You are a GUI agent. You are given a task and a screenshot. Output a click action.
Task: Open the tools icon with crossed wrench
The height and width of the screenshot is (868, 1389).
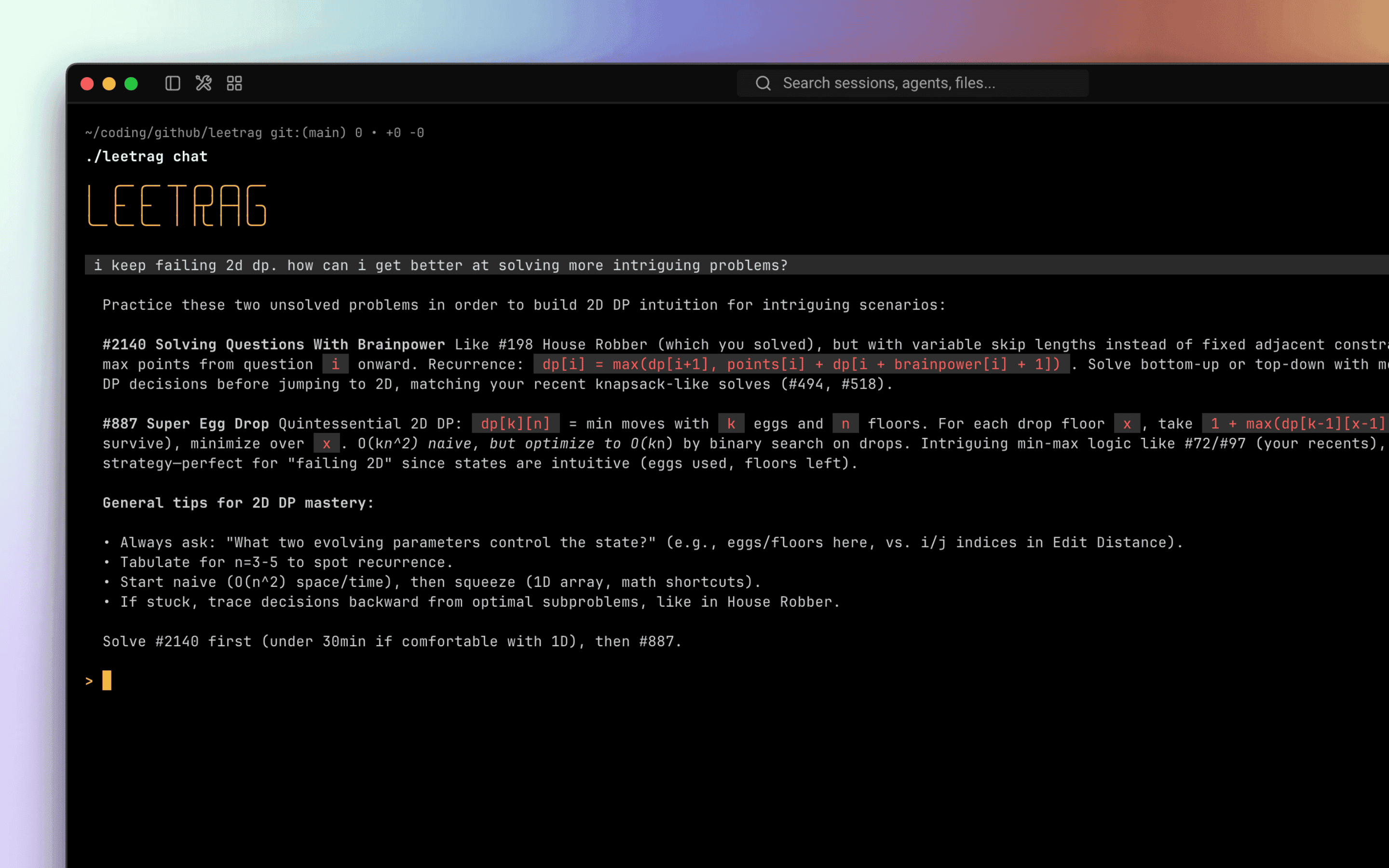[204, 84]
